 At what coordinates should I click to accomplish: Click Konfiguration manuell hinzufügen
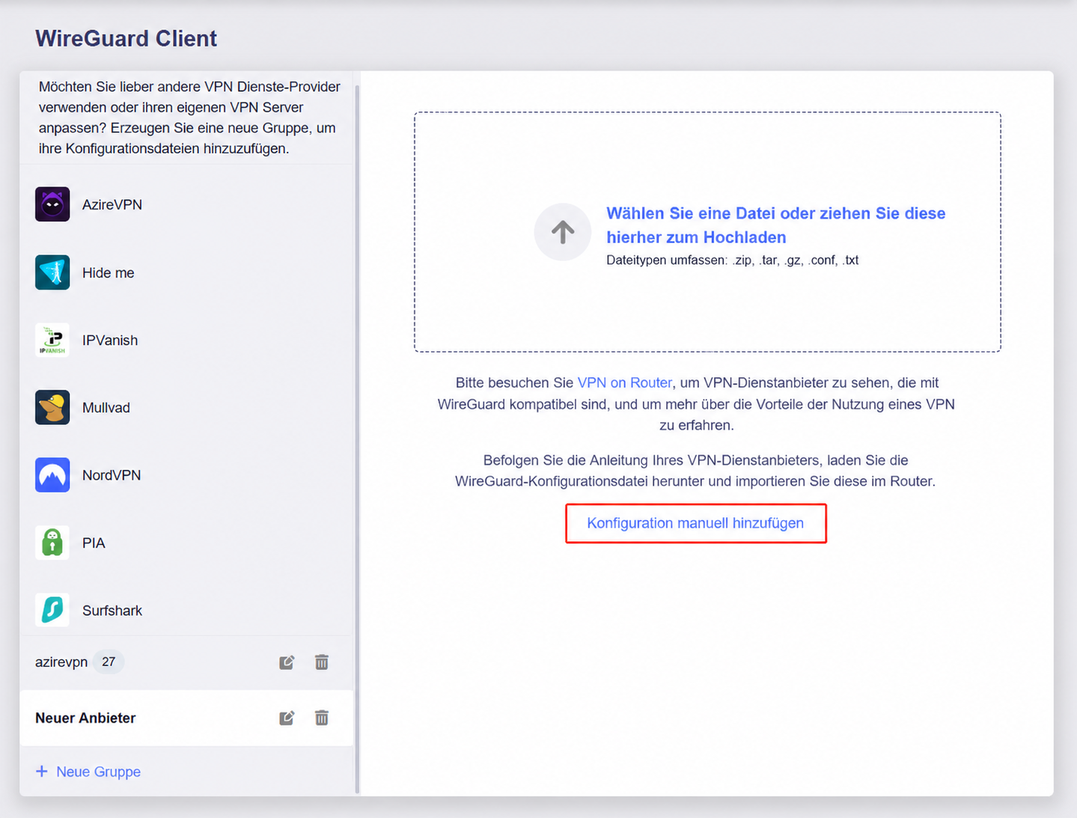click(x=695, y=523)
